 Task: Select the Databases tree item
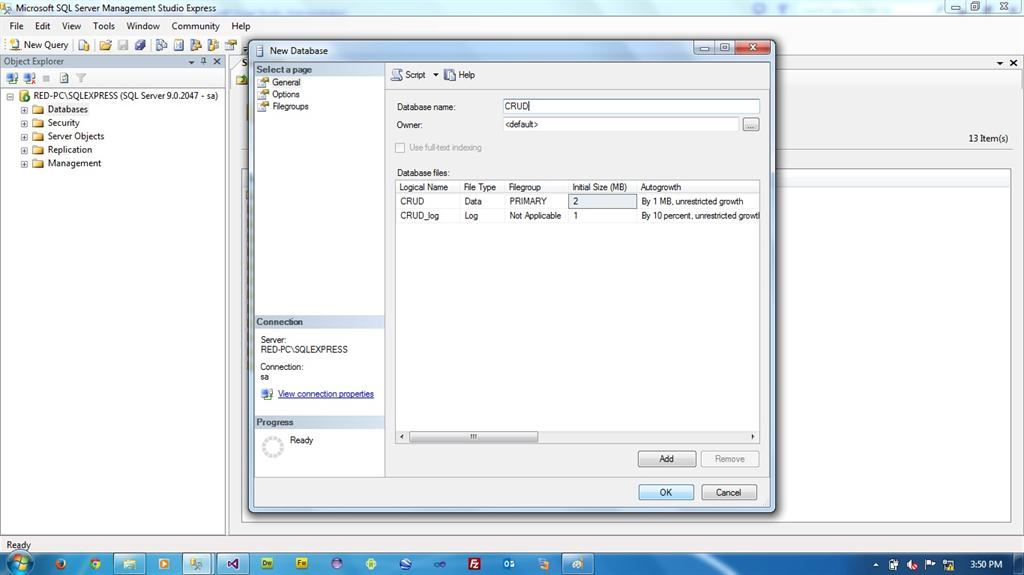point(67,109)
